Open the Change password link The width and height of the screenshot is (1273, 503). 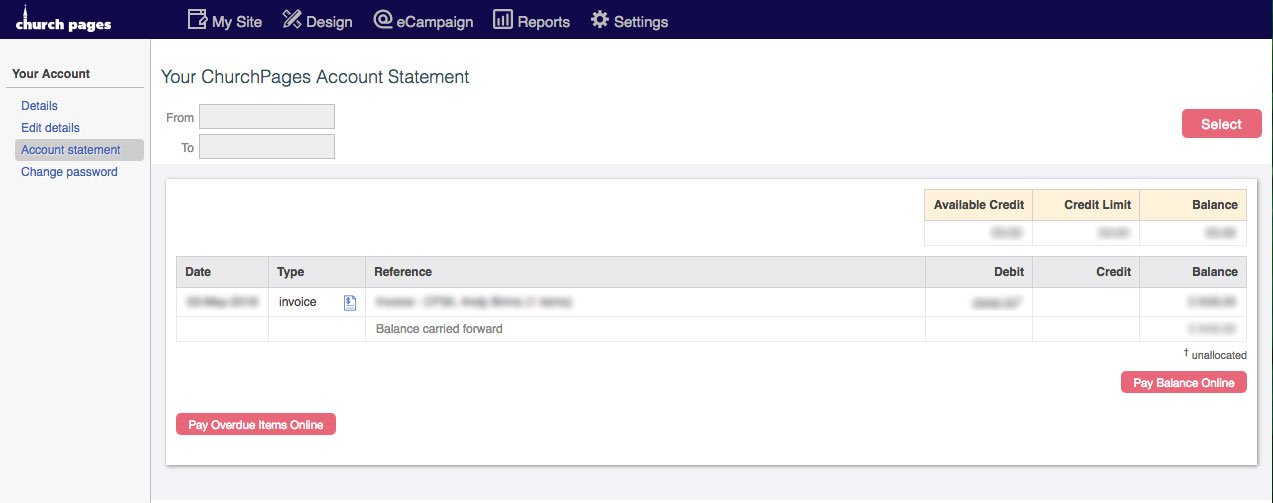[69, 172]
